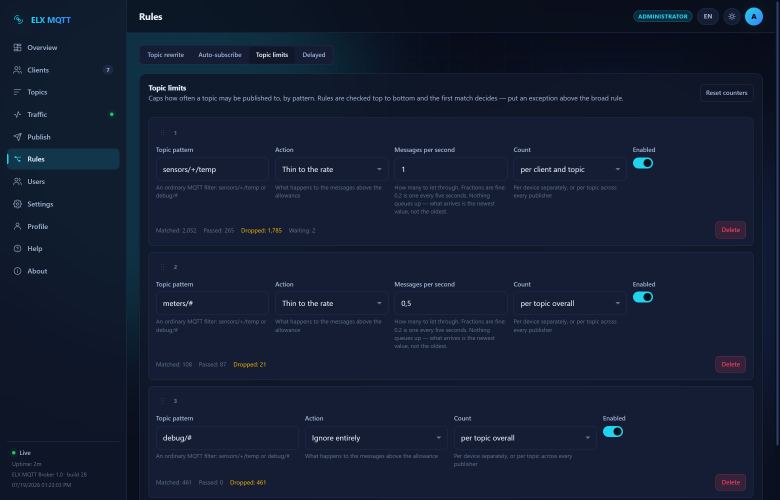Open the Clients sidebar icon
This screenshot has height=500, width=780.
pyautogui.click(x=17, y=70)
